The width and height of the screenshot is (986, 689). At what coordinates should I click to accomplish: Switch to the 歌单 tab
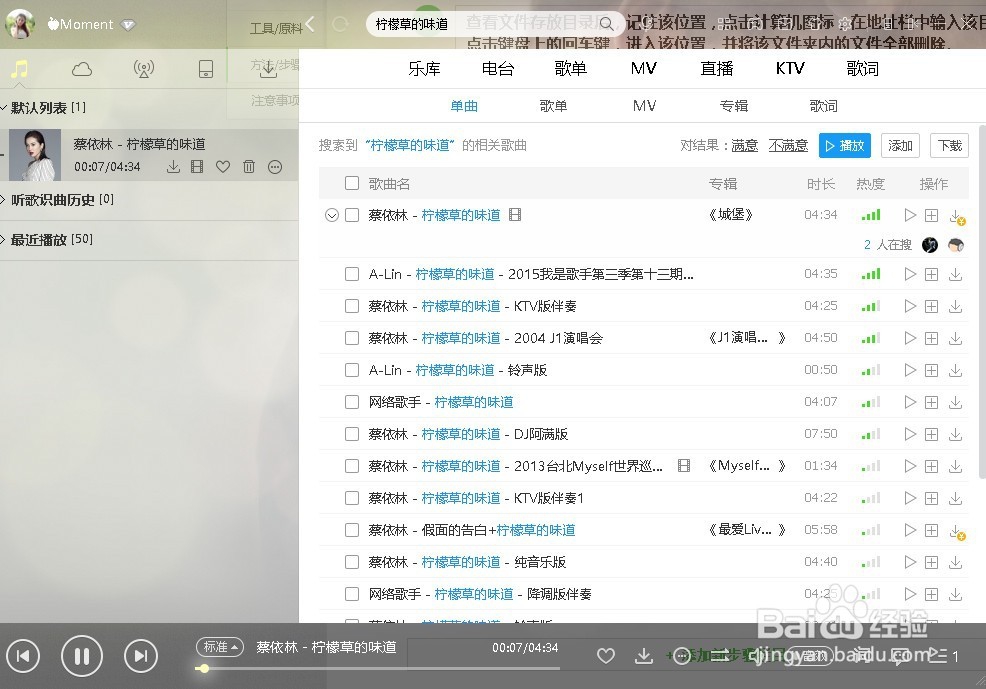pyautogui.click(x=553, y=105)
